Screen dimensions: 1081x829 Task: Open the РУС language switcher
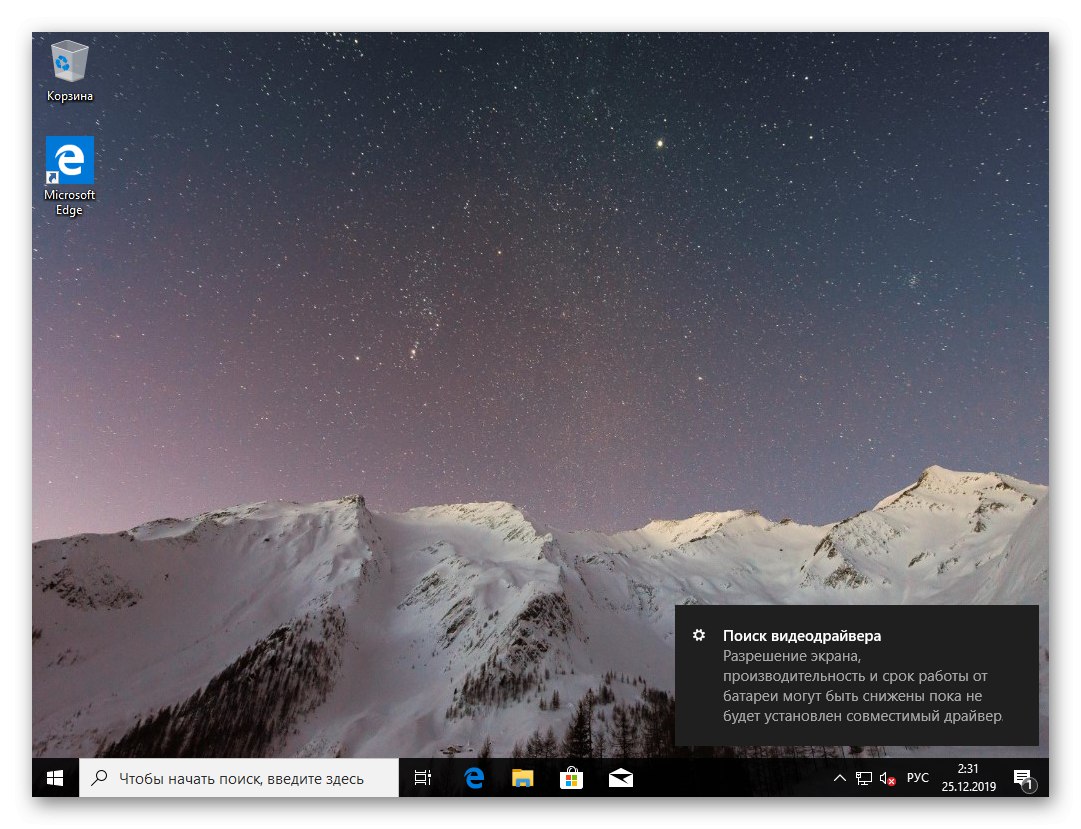click(x=917, y=777)
